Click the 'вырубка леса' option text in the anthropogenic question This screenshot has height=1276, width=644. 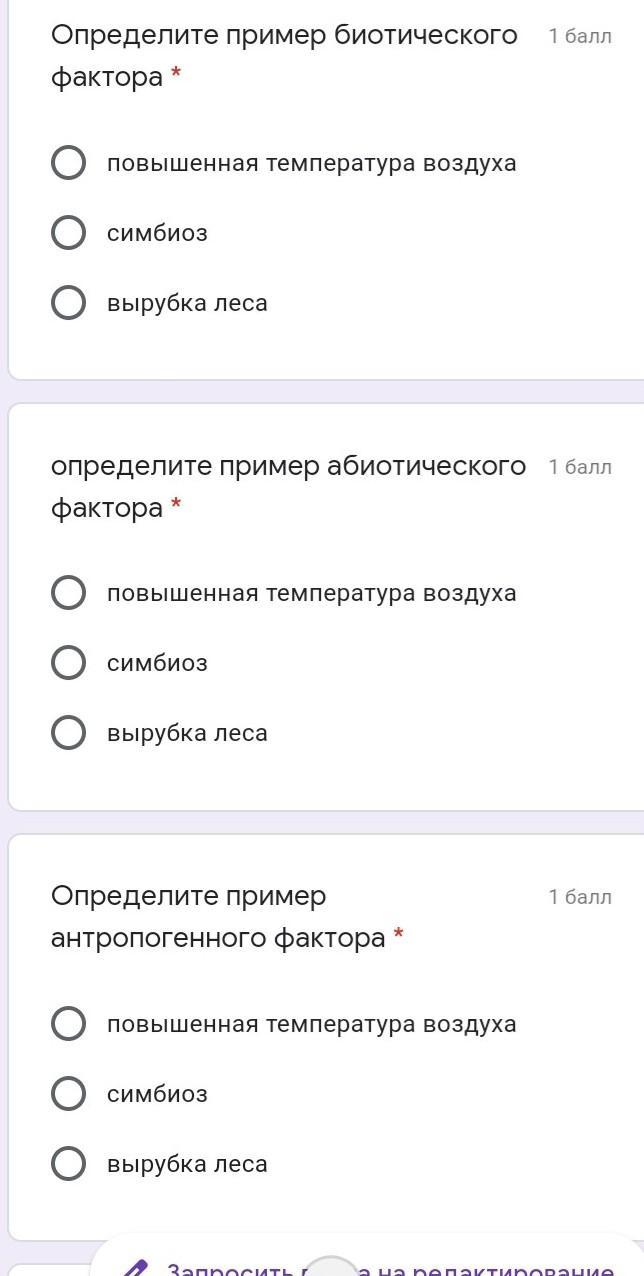pos(187,1164)
